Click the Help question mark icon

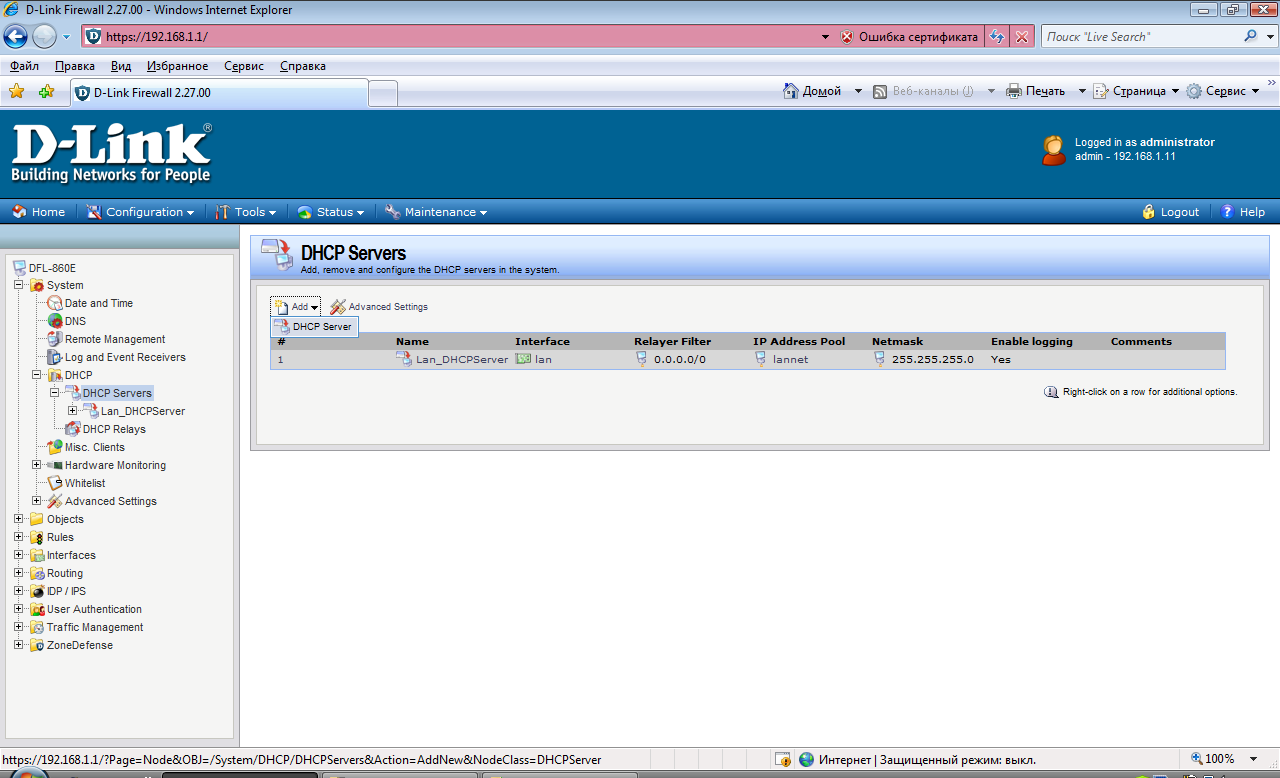(1228, 212)
